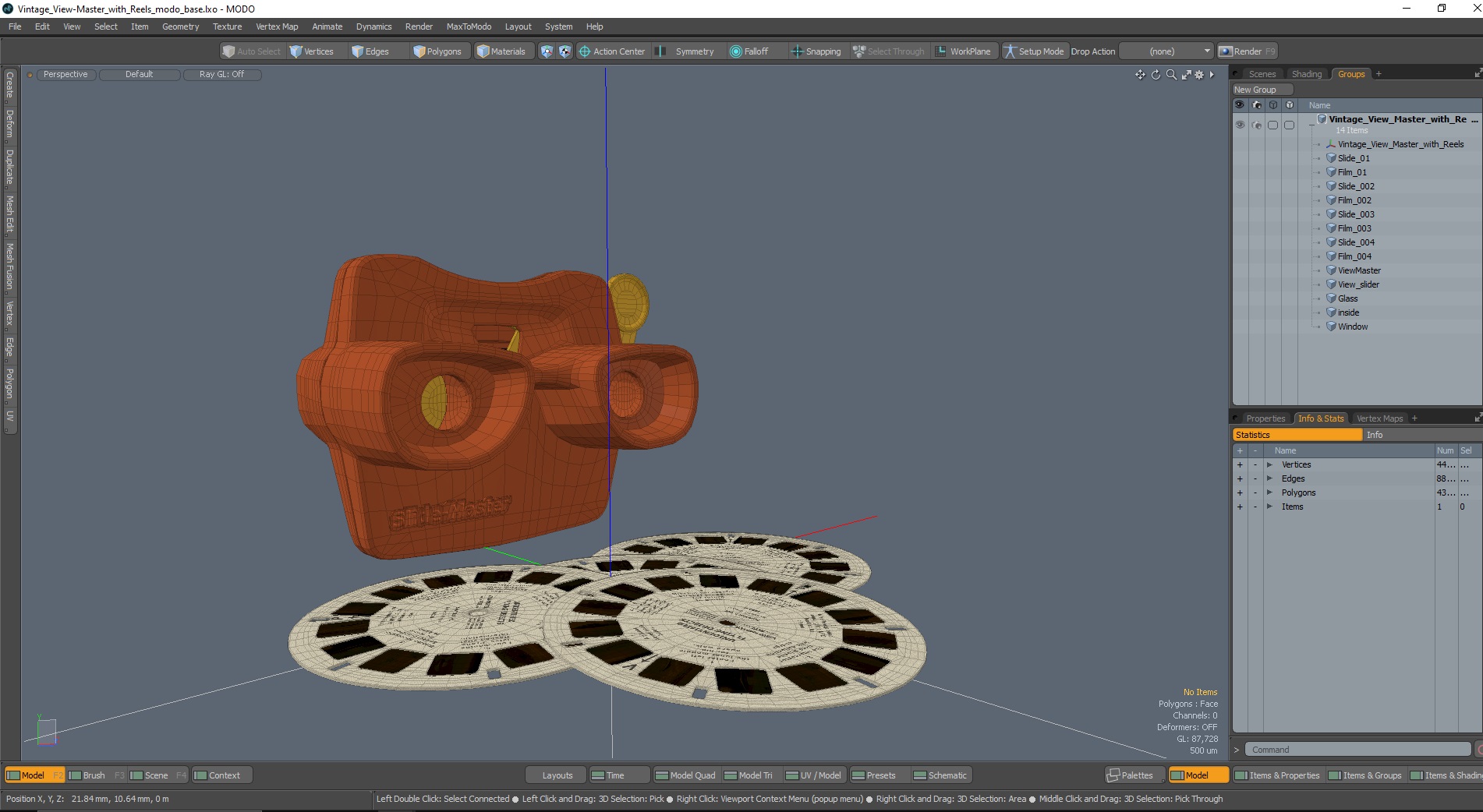
Task: Collapse the Vintage_View_Master group tree
Action: tap(1311, 125)
